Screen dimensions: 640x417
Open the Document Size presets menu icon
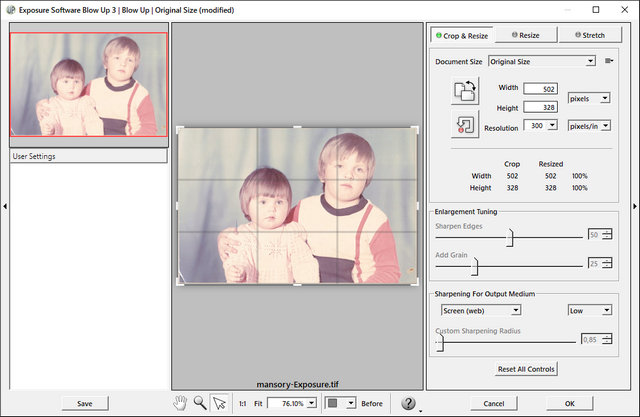click(608, 61)
